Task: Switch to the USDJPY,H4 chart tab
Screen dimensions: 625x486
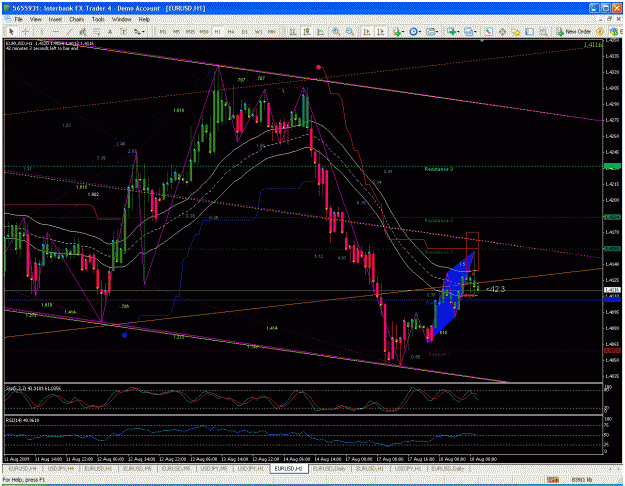Action: 61,468
